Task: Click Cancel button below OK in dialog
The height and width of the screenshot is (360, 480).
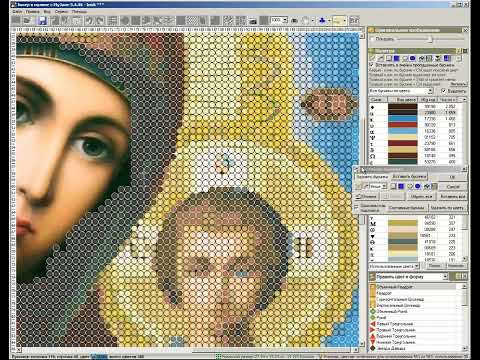Action: coord(452,186)
